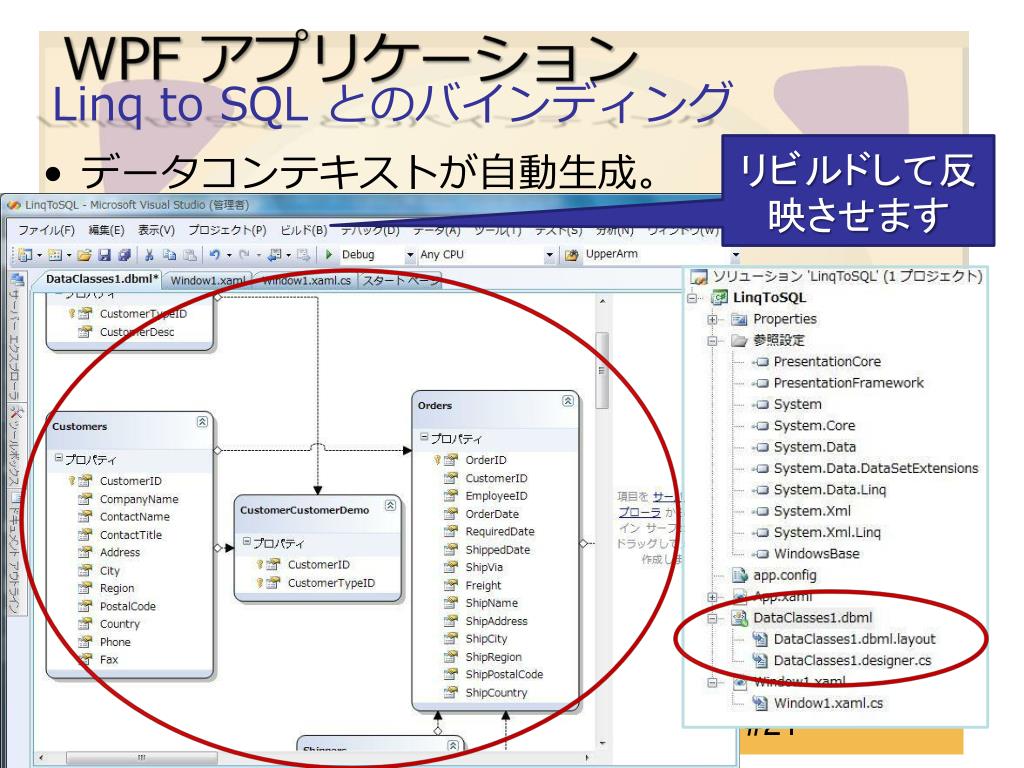This screenshot has height=768, width=1024.
Task: Click the DataClasses1.dbml file icon
Action: coord(739,618)
